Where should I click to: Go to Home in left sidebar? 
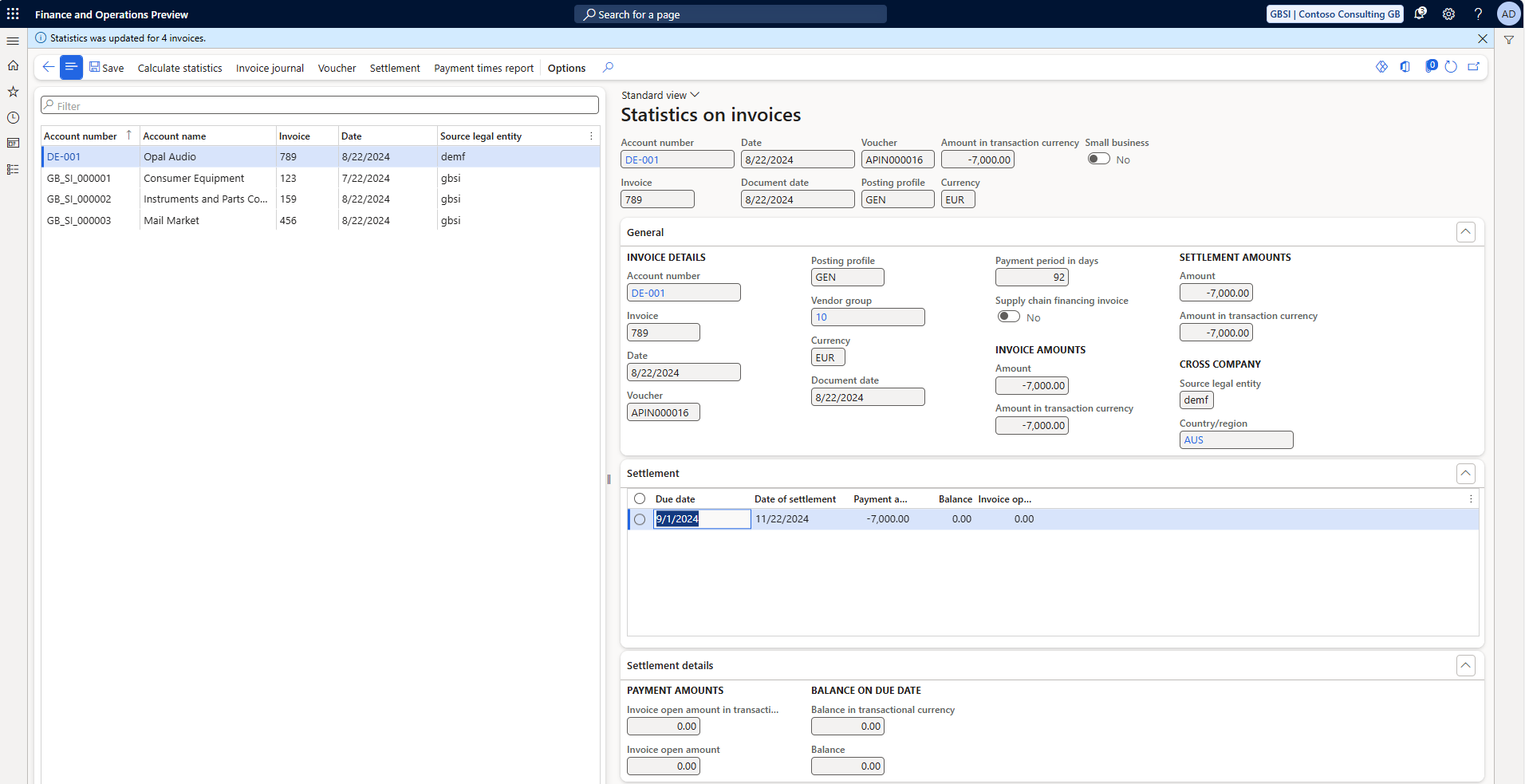pyautogui.click(x=13, y=65)
